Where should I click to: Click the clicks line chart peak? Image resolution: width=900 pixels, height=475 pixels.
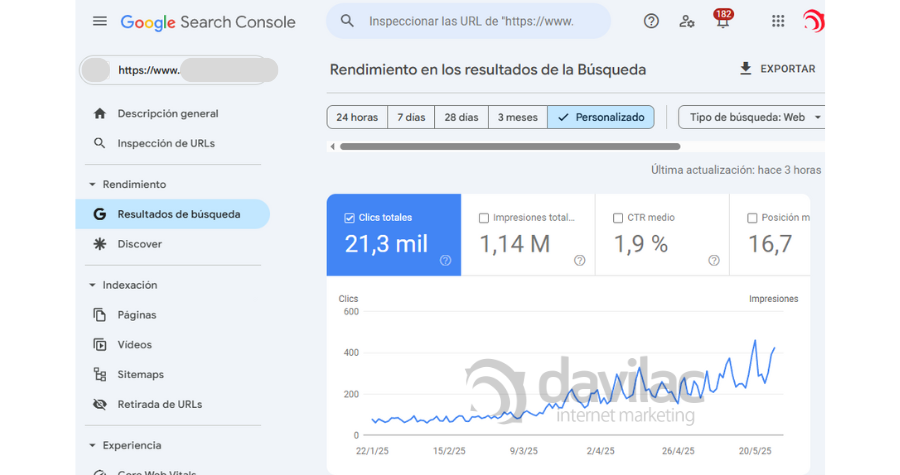(x=755, y=341)
